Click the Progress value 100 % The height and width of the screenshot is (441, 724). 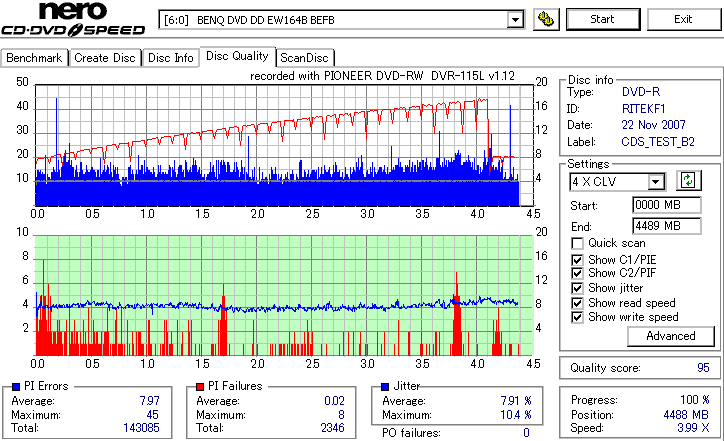click(x=694, y=400)
